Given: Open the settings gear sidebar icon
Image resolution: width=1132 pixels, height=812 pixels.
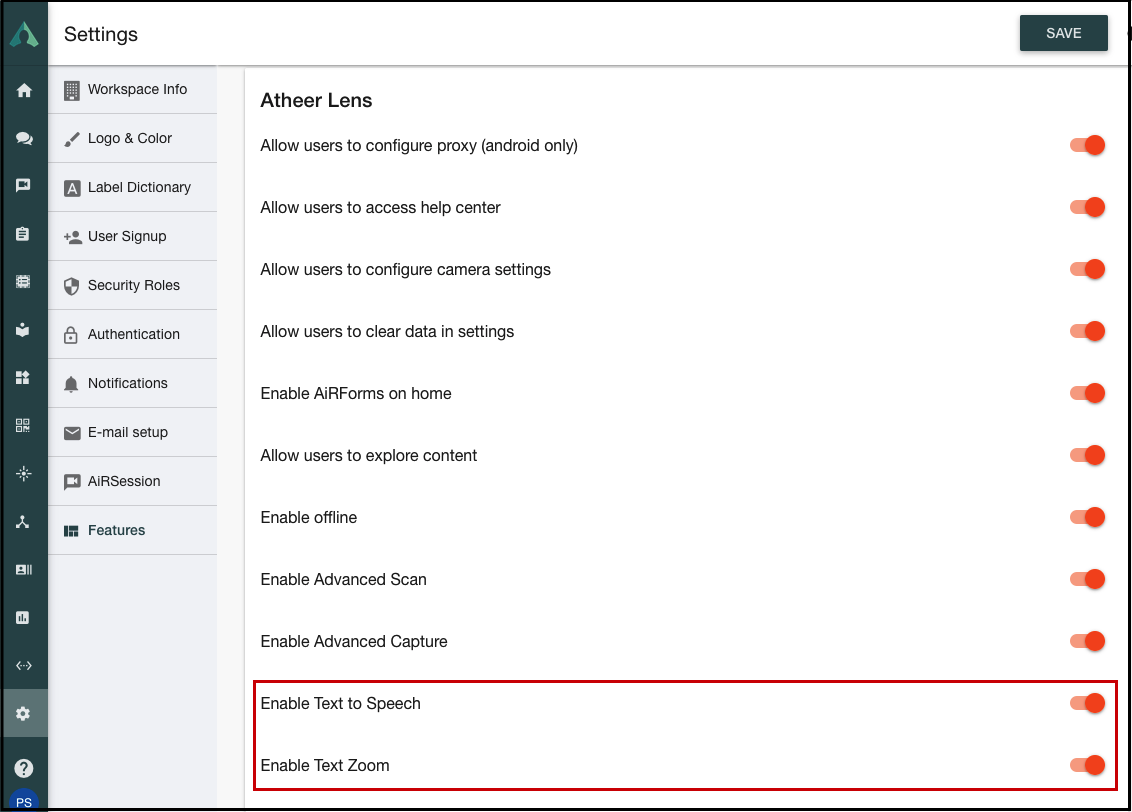Looking at the screenshot, I should click(x=23, y=714).
